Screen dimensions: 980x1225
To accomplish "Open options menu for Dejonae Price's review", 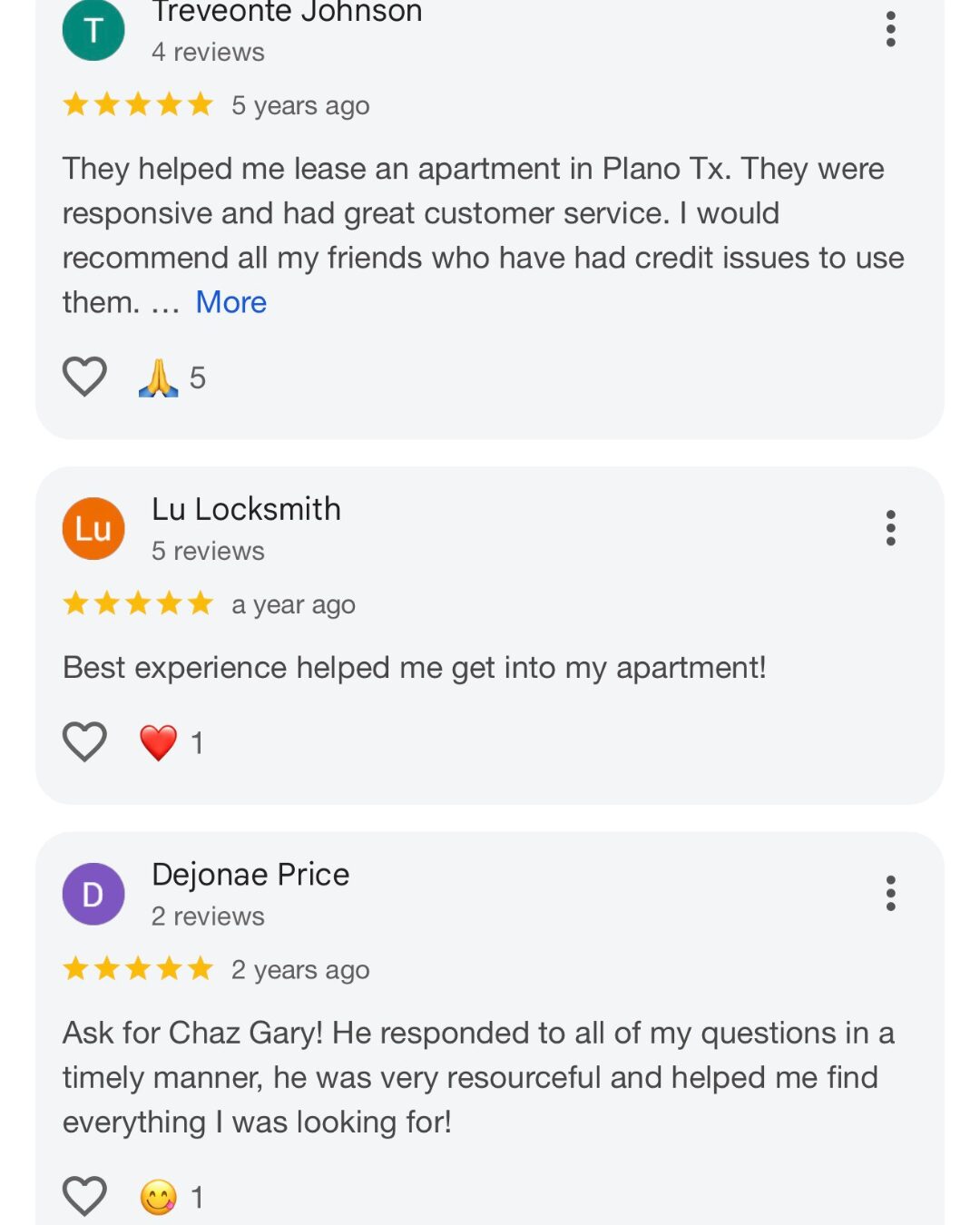I will (890, 893).
